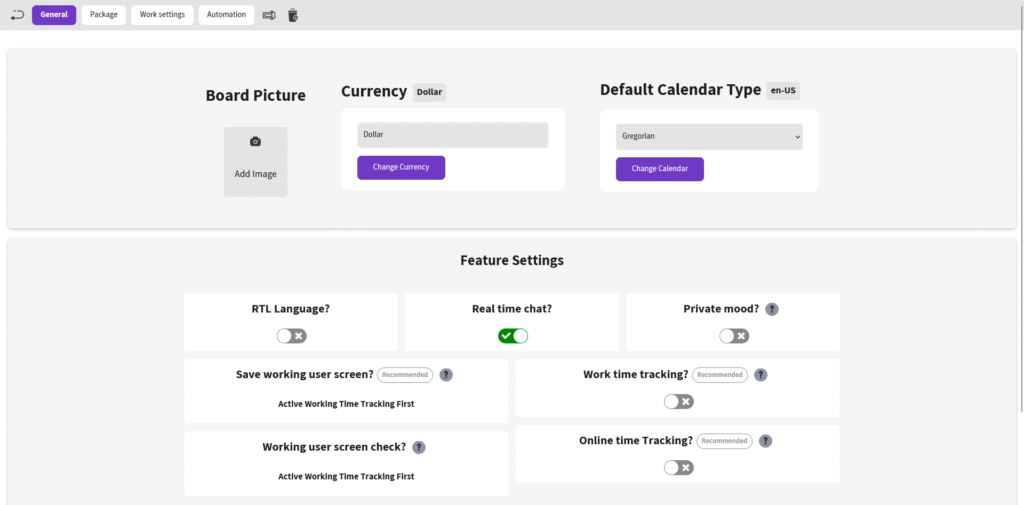Open help icon beside Private mood
This screenshot has width=1024, height=505.
click(x=771, y=309)
